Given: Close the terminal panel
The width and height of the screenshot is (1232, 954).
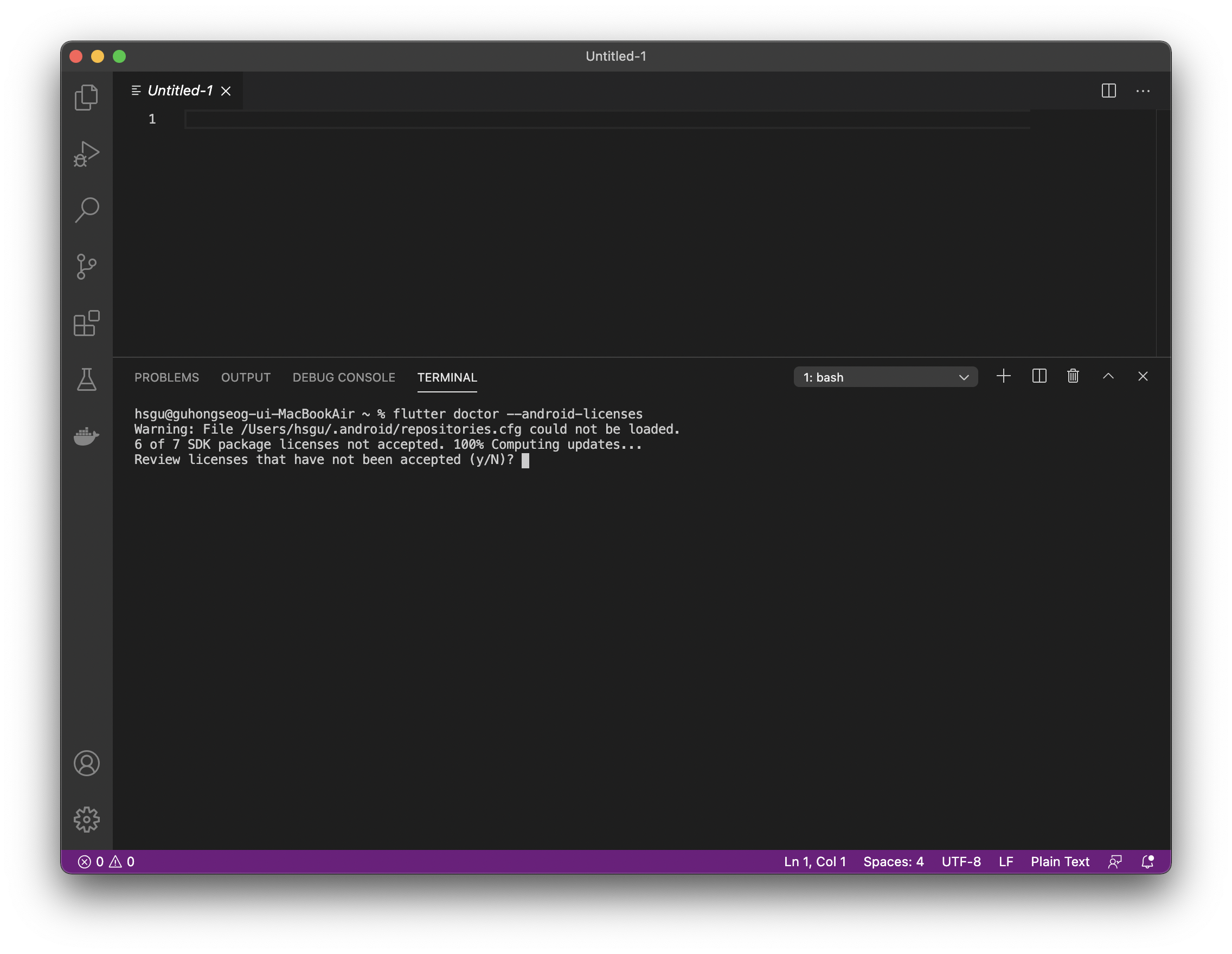Looking at the screenshot, I should (x=1143, y=376).
